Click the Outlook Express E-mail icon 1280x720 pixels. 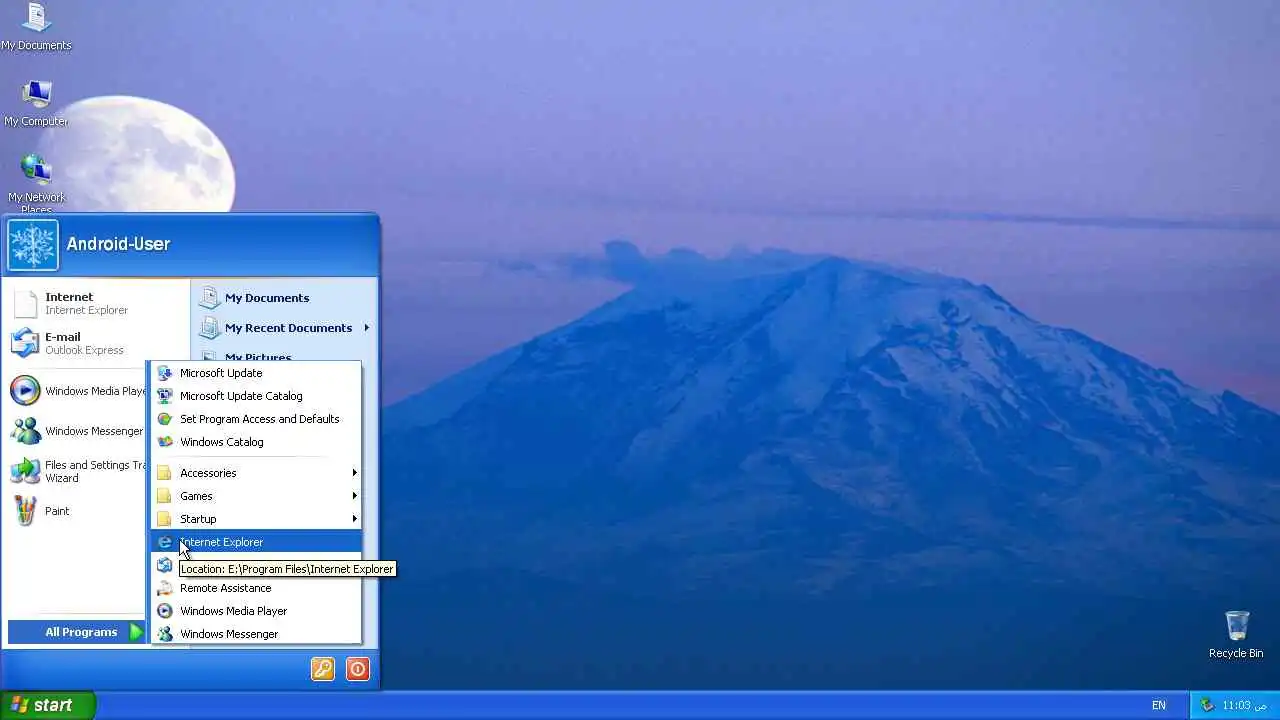coord(25,343)
